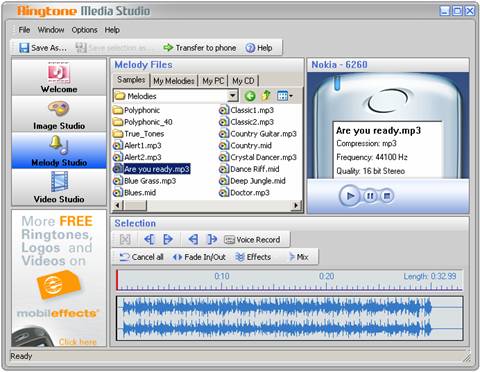
Task: Open Effects
Action: [x=253, y=257]
